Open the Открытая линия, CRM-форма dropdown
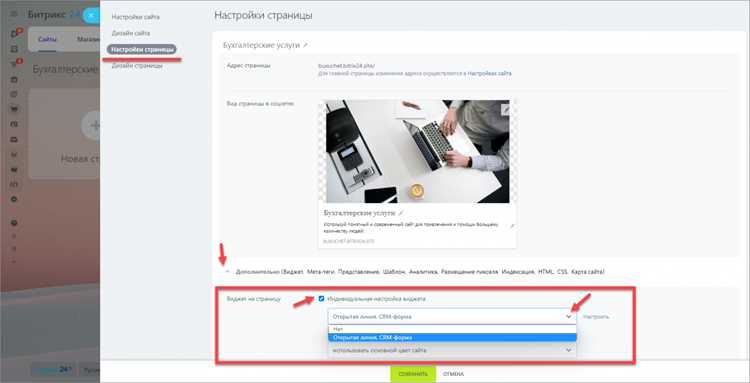Viewport: 750px width, 383px height. [452, 317]
